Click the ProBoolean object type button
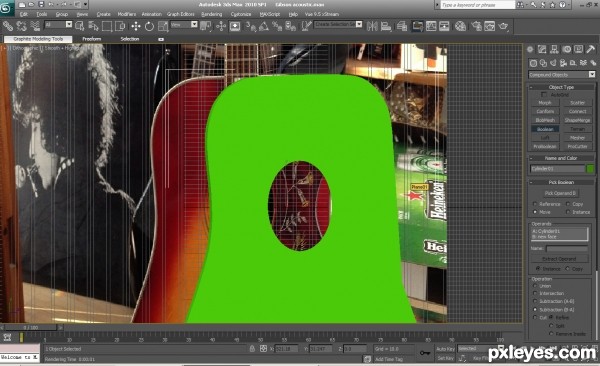The width and height of the screenshot is (600, 366). [545, 146]
